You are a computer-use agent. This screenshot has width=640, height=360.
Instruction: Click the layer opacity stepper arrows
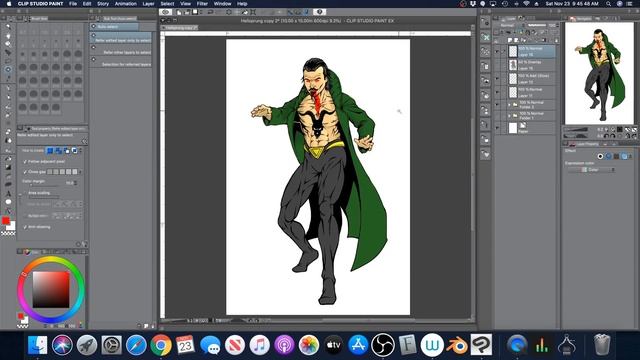pos(557,25)
